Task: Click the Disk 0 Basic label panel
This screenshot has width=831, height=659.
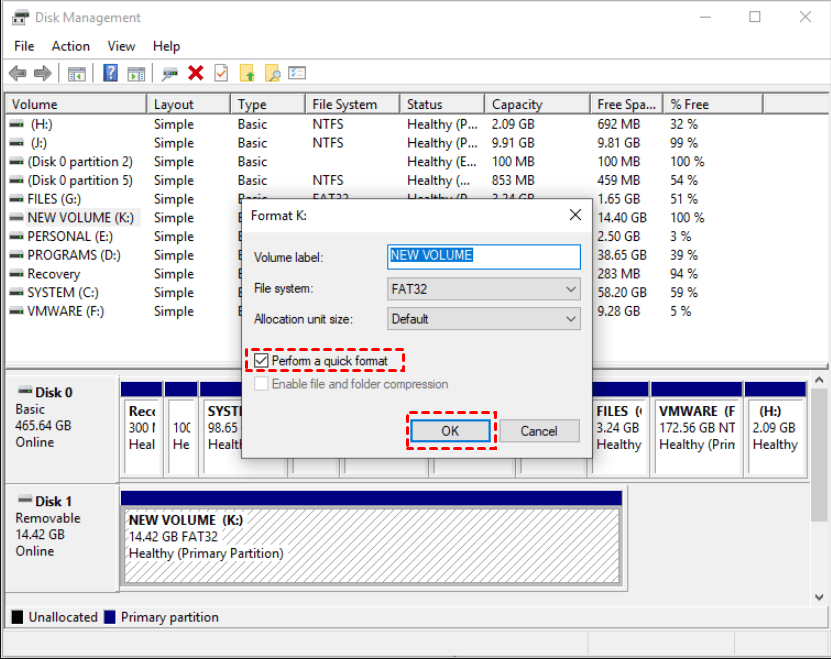Action: coord(61,428)
